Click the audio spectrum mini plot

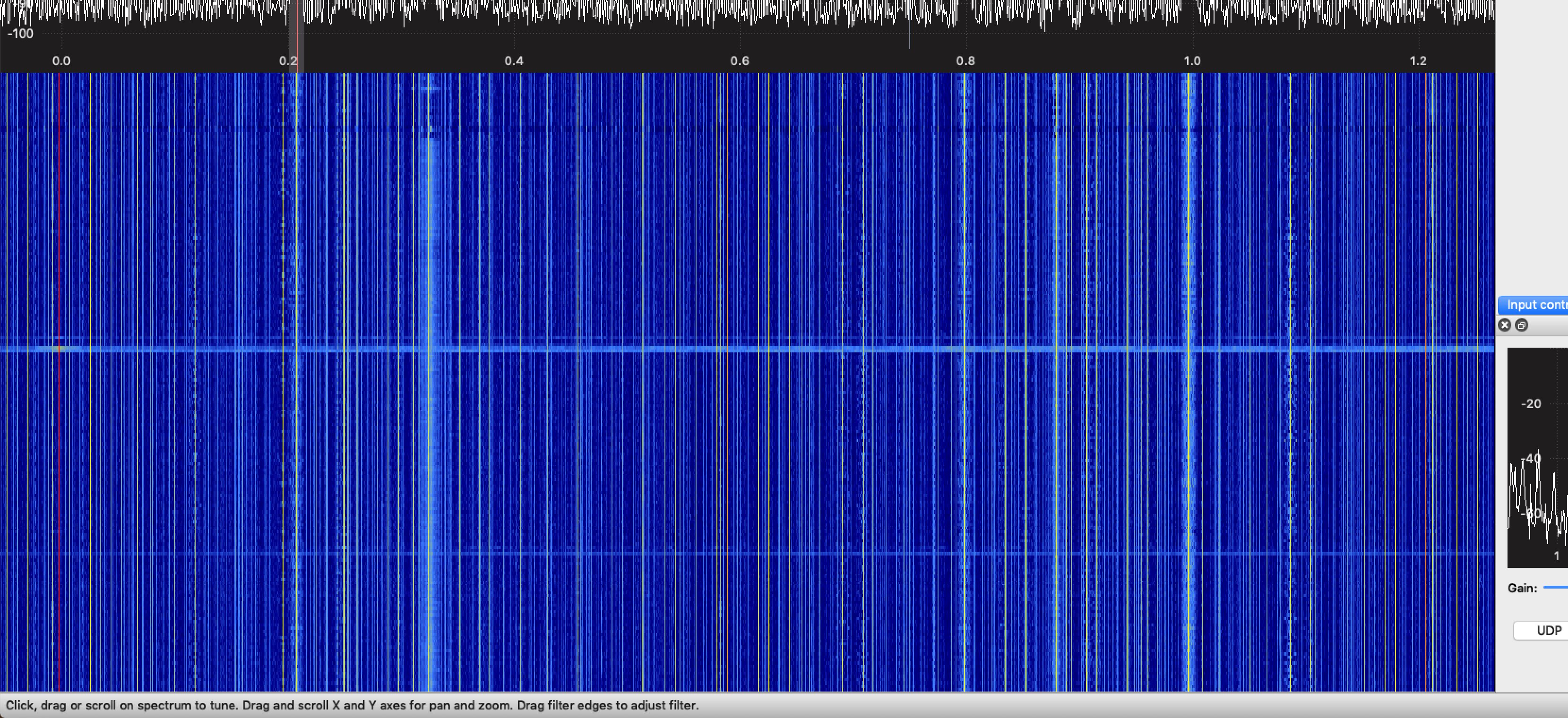point(1540,475)
